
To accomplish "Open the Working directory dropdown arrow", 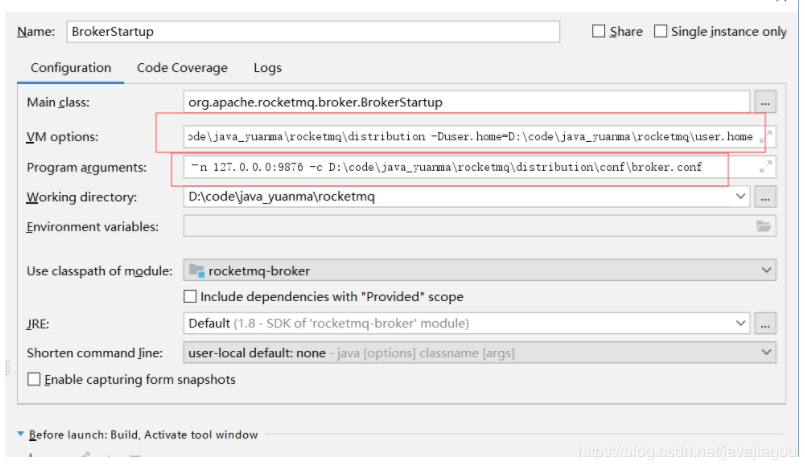I will click(740, 196).
